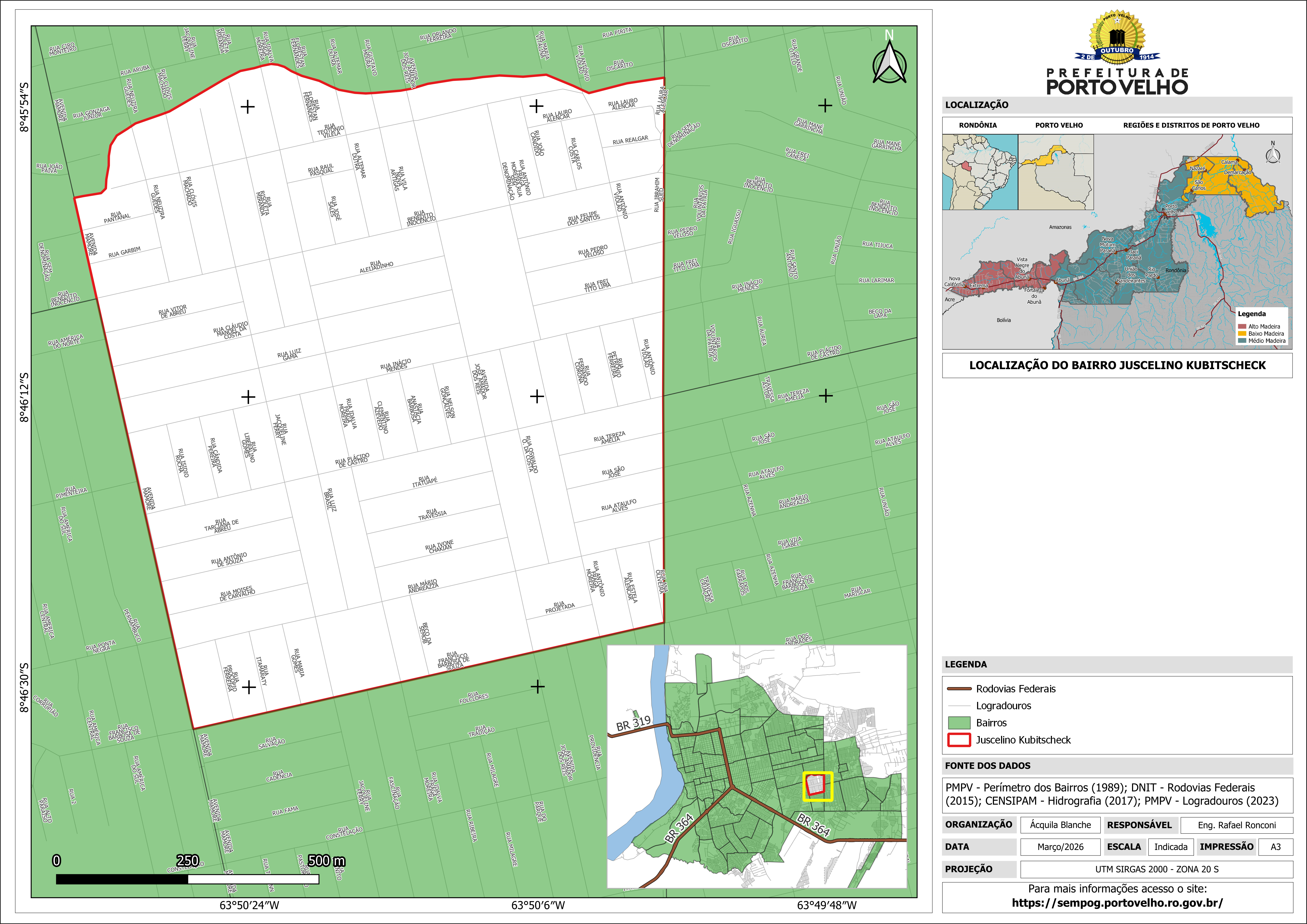Click the brown Rodovias Federais legend line
Screen dimensions: 1307x924
(959, 689)
